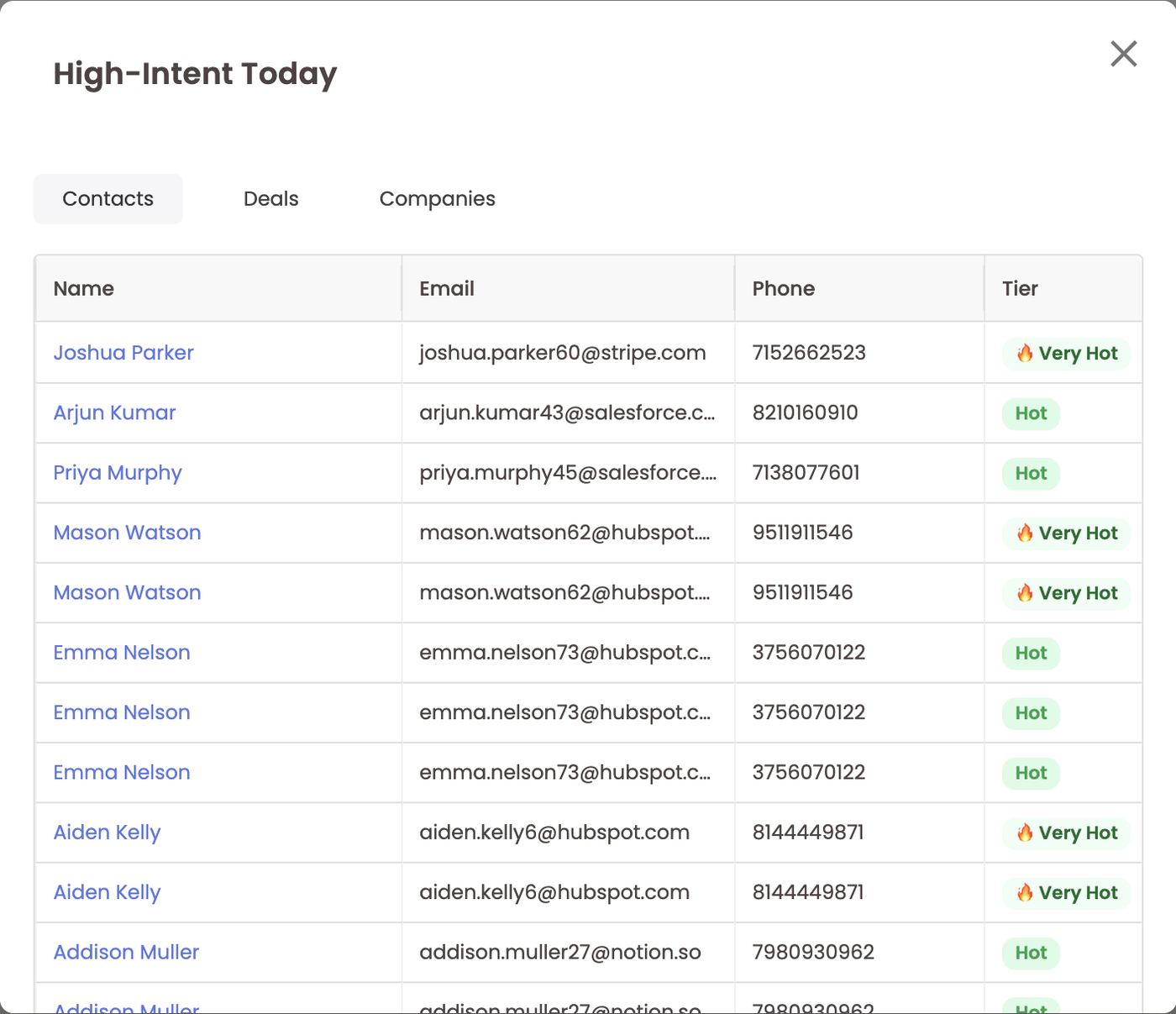Select the arjun.kumar43@salesforce email cell
This screenshot has height=1014, width=1176.
(x=567, y=412)
